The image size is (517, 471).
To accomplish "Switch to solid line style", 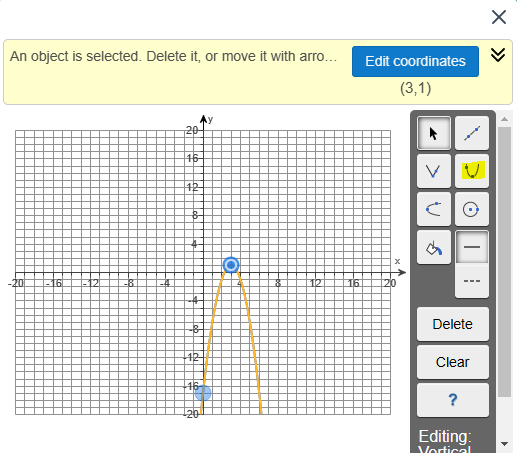I will point(472,247).
